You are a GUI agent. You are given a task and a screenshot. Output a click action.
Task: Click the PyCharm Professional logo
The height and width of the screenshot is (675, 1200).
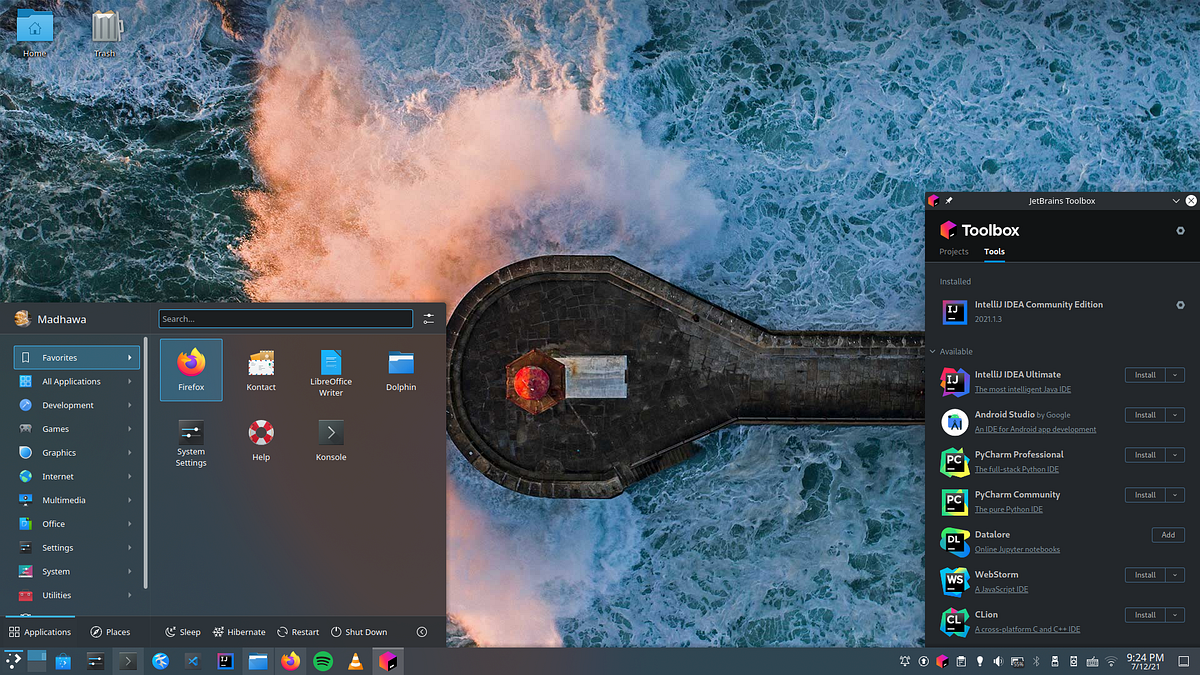coord(954,461)
